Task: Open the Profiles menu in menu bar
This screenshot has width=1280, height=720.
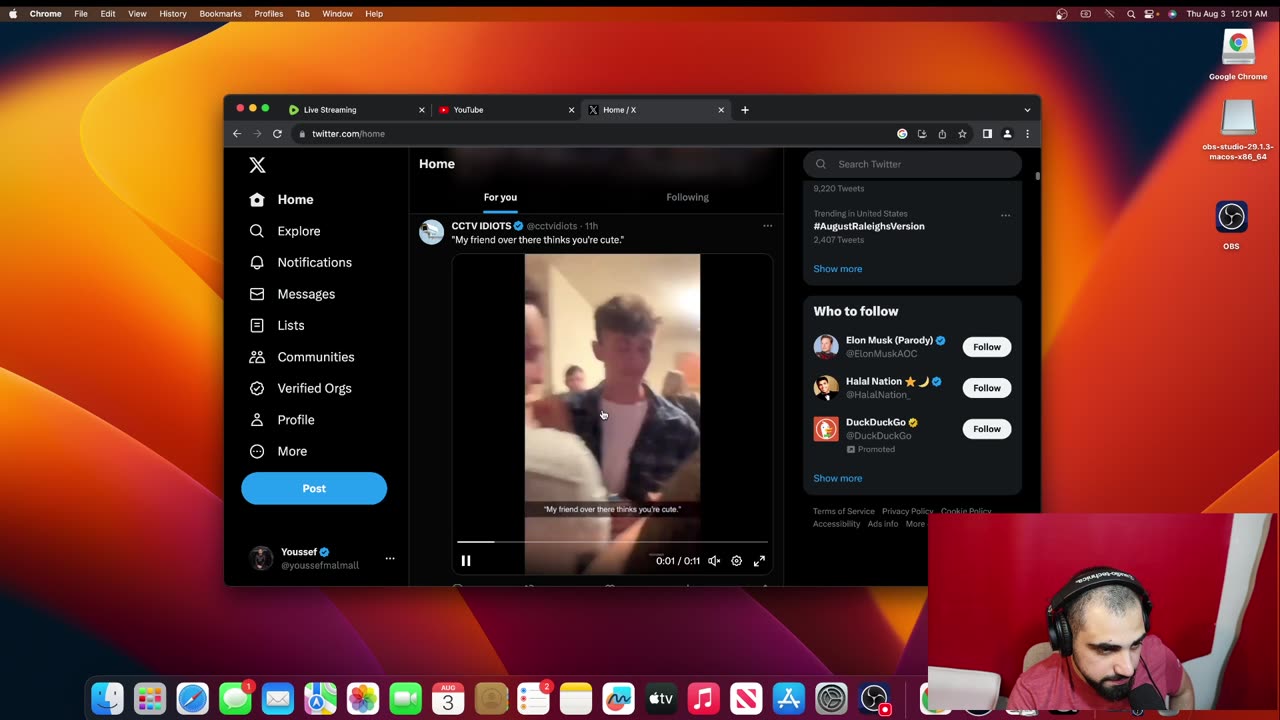Action: tap(268, 14)
